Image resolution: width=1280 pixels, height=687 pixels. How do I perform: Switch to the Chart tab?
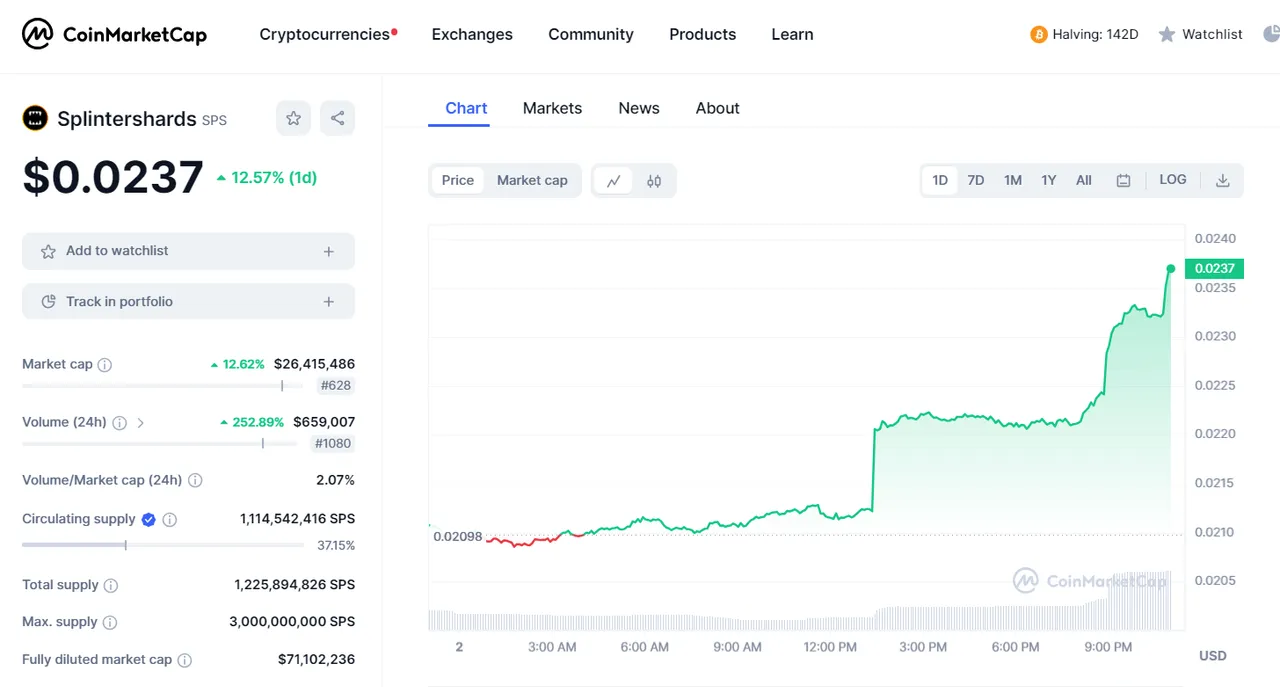466,108
